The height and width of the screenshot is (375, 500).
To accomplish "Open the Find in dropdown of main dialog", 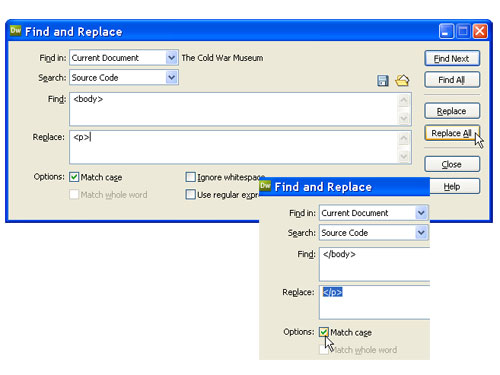I will tap(171, 58).
